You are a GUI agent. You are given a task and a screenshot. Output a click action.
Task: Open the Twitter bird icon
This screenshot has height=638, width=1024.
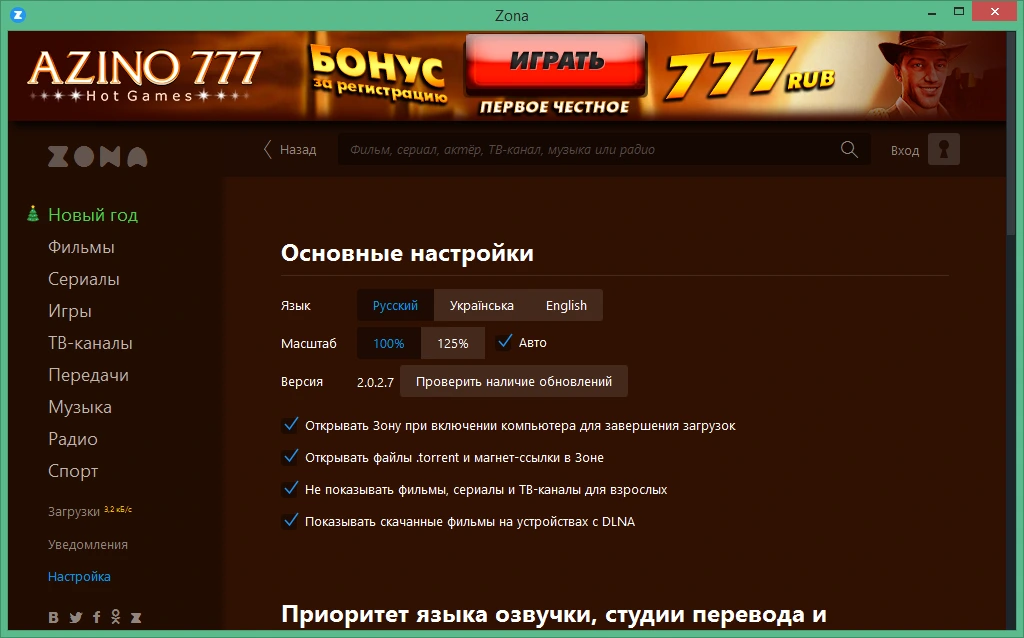[76, 617]
